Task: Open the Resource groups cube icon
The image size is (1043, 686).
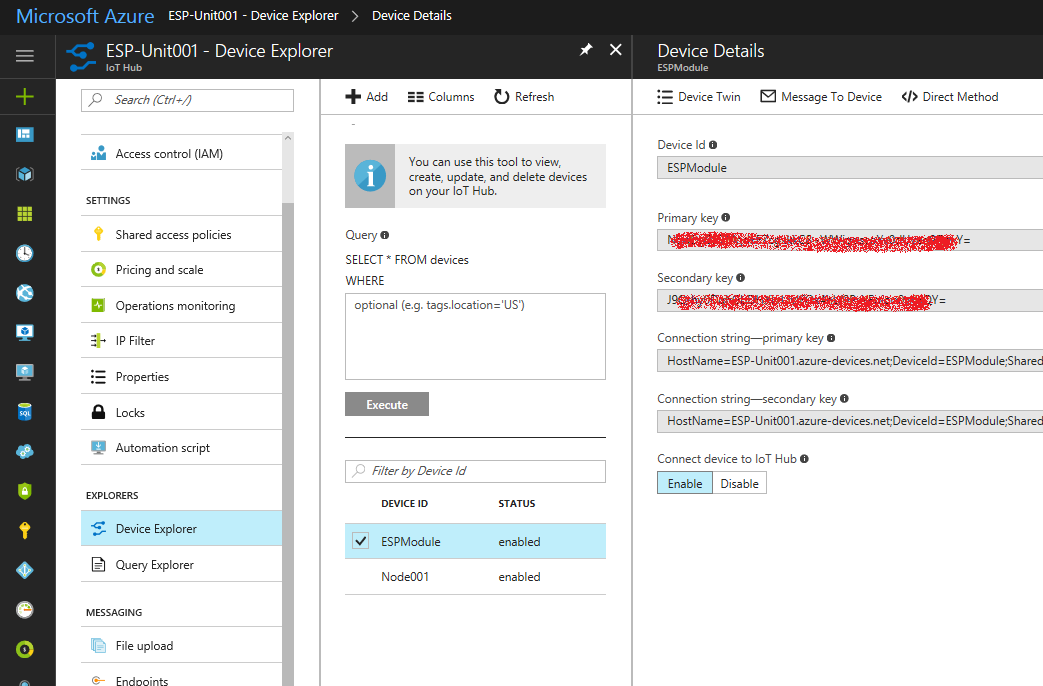Action: click(25, 174)
